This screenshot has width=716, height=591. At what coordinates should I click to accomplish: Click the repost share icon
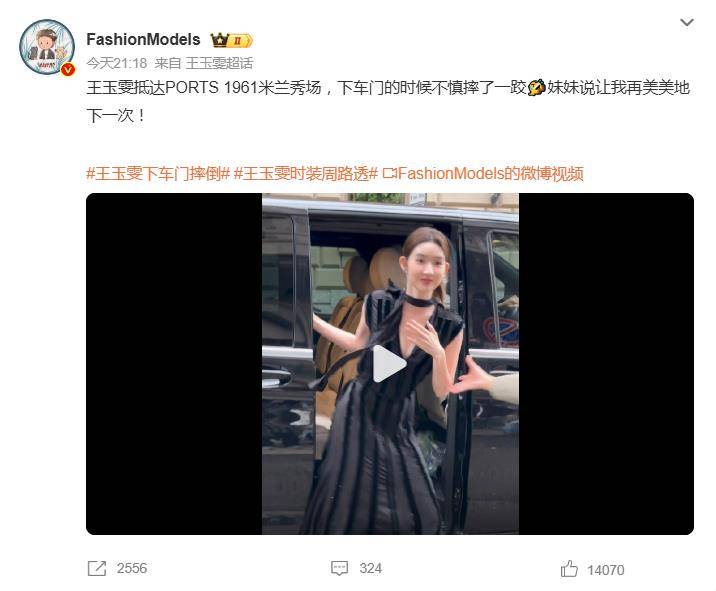click(97, 569)
